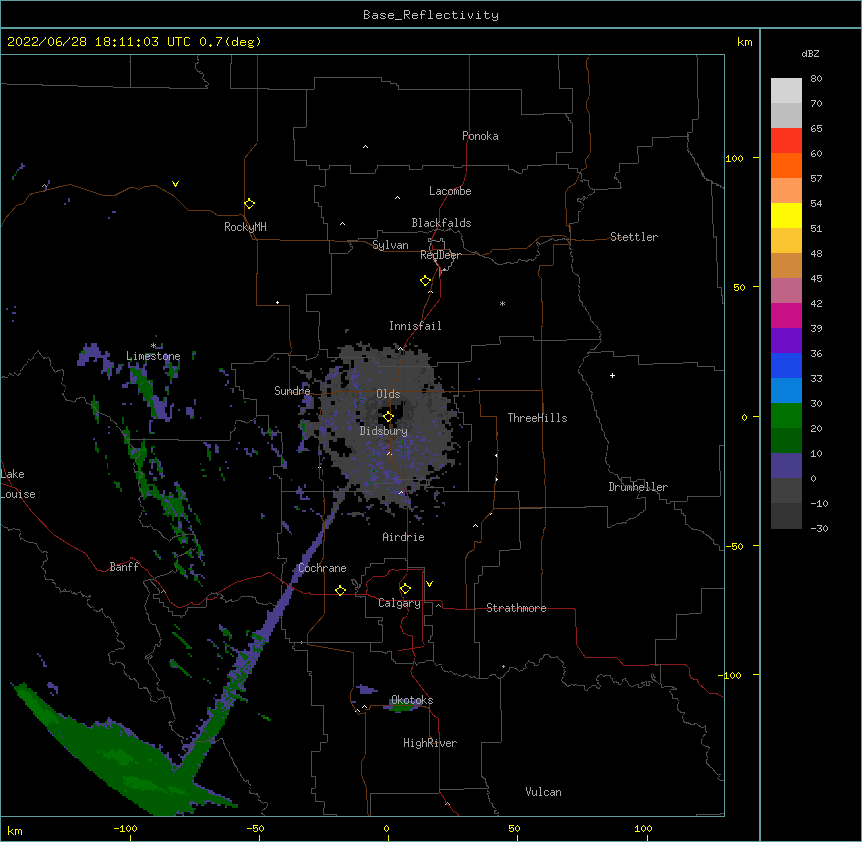Click the 42 value in the dBZ legend
The image size is (862, 842).
(x=816, y=303)
